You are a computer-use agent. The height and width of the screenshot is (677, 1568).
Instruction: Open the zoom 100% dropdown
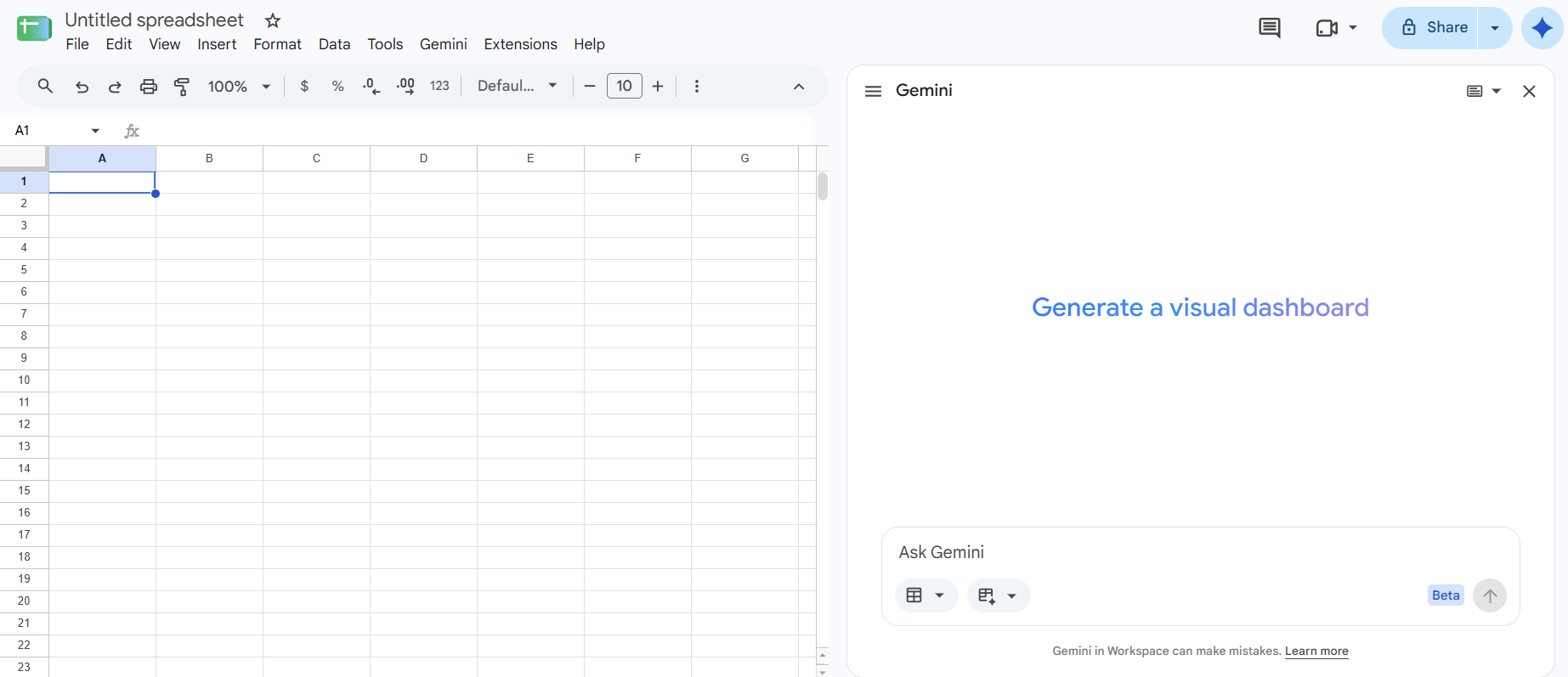click(240, 86)
